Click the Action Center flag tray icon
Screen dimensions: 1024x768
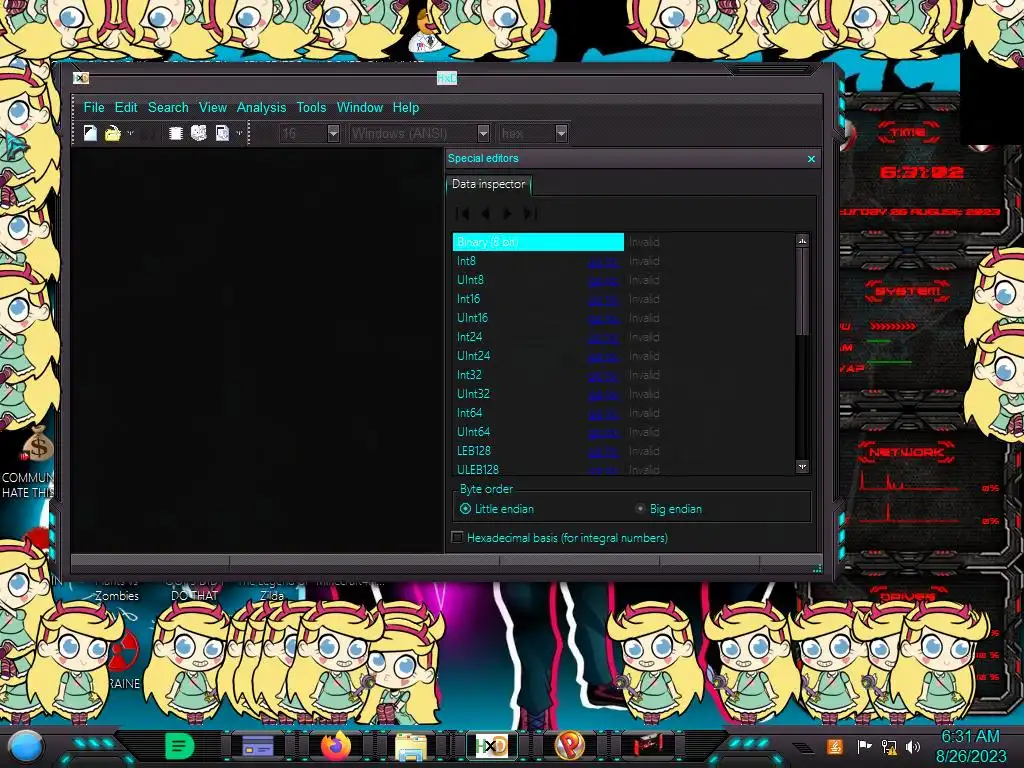tap(865, 746)
